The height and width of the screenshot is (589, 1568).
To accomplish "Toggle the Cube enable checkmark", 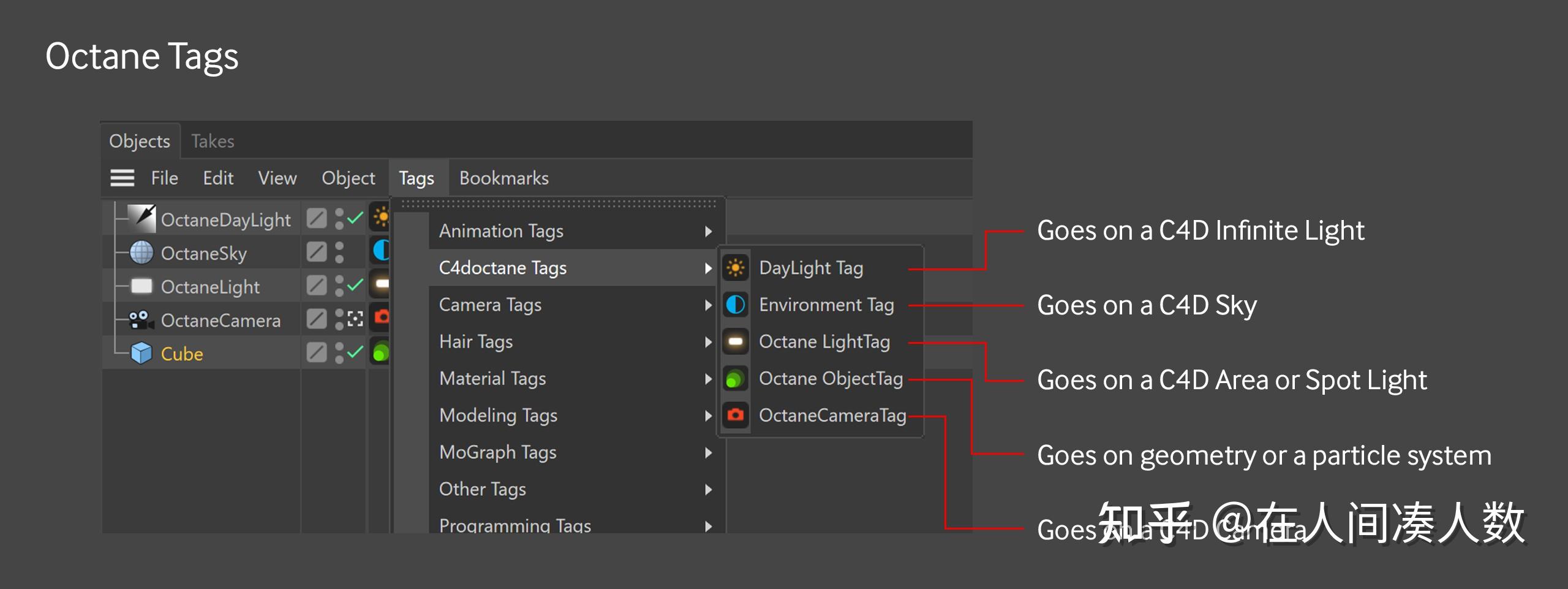I will click(x=355, y=352).
